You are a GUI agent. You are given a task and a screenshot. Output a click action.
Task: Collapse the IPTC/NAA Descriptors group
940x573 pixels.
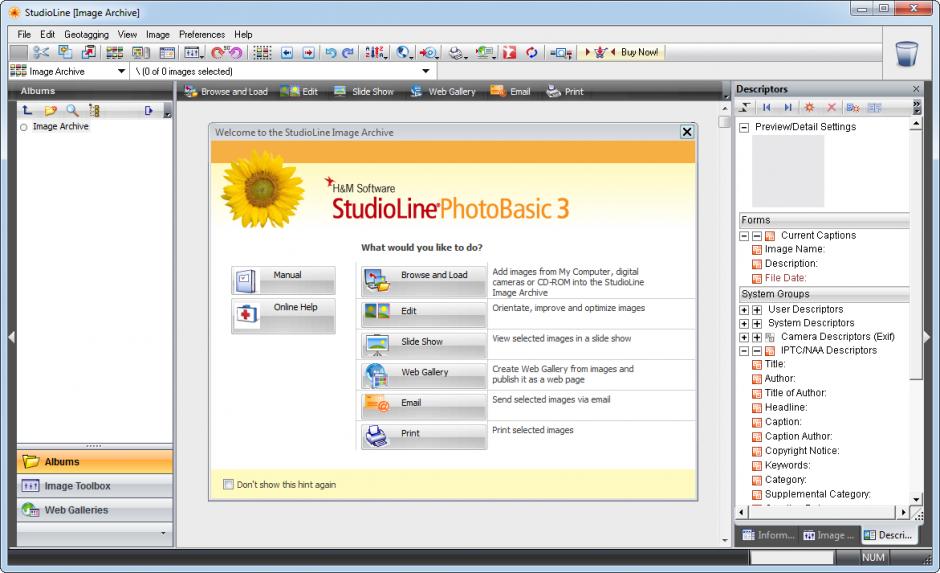tap(744, 351)
